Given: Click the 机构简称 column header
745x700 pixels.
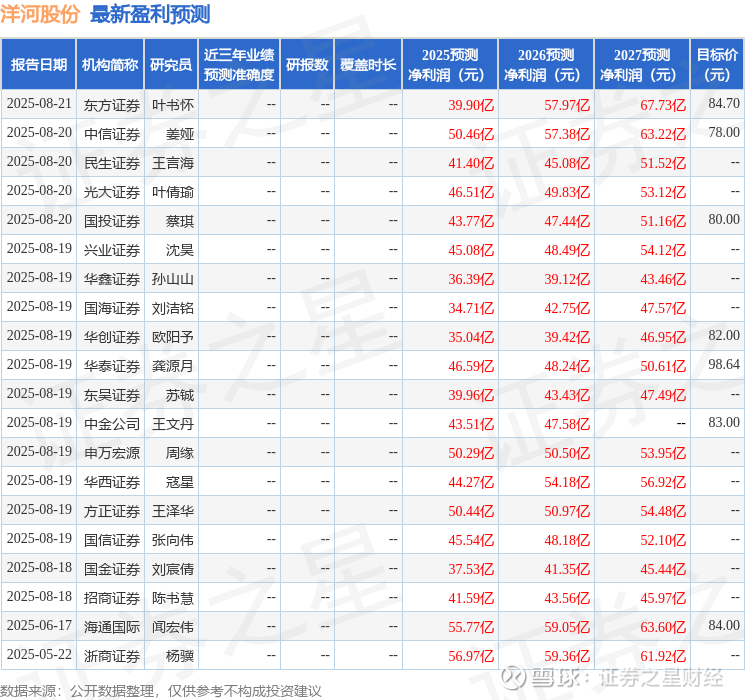Looking at the screenshot, I should (110, 65).
